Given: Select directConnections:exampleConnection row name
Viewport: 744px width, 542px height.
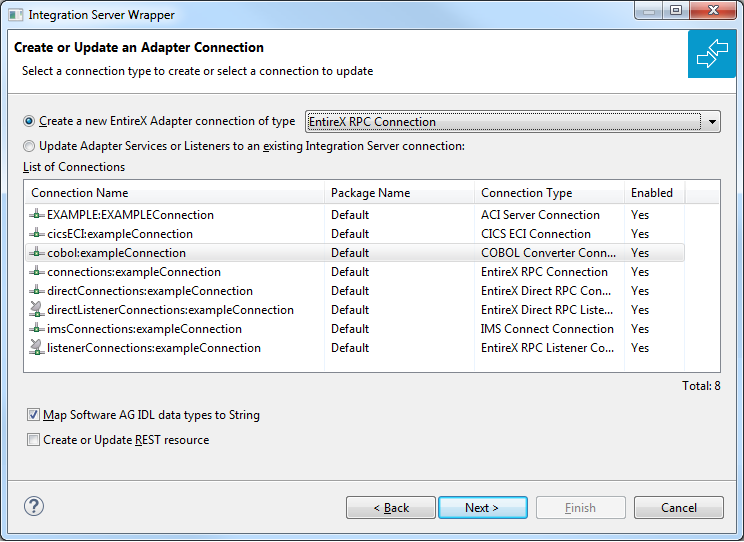Looking at the screenshot, I should [150, 291].
